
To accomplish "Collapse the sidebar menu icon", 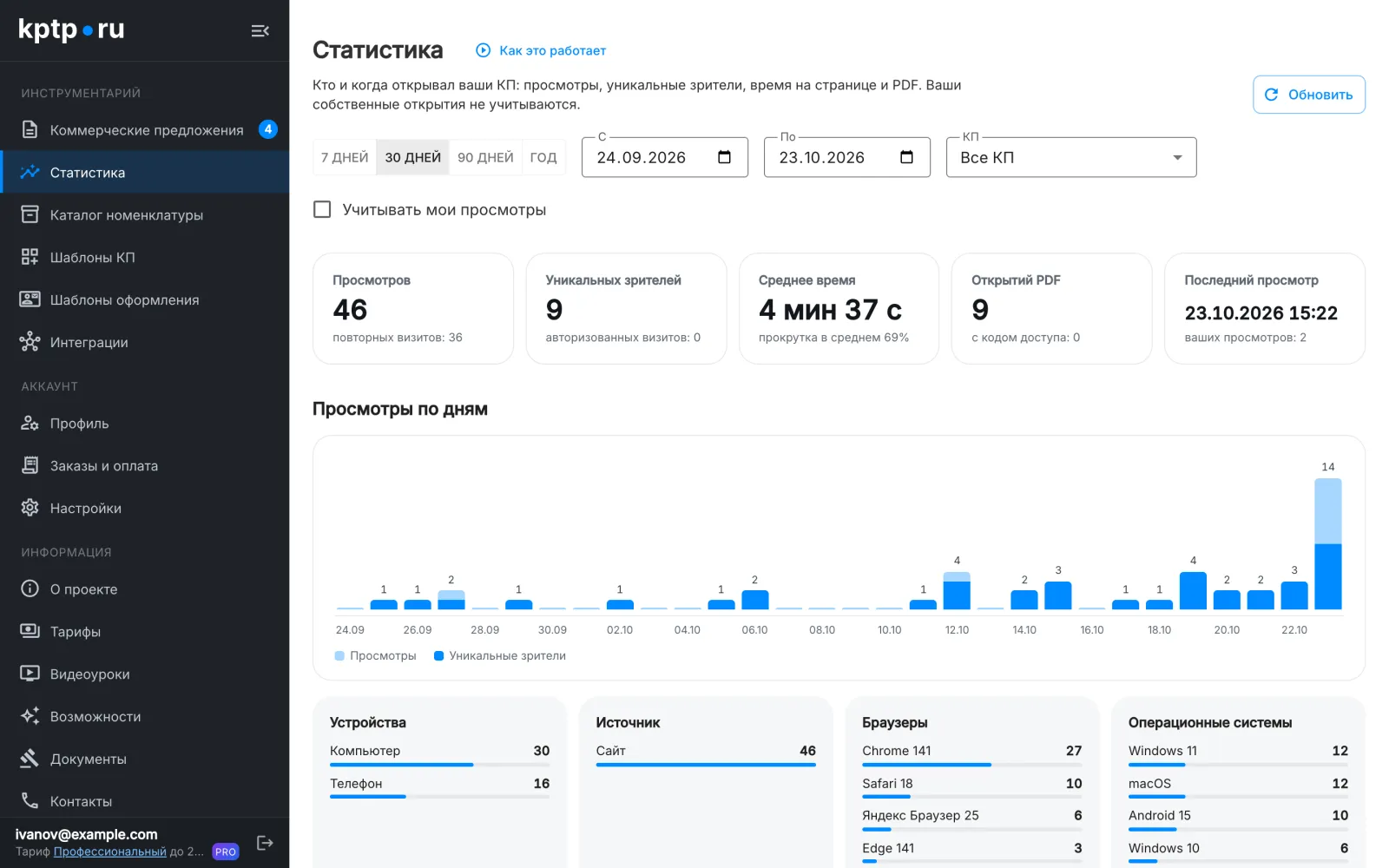I will click(260, 31).
